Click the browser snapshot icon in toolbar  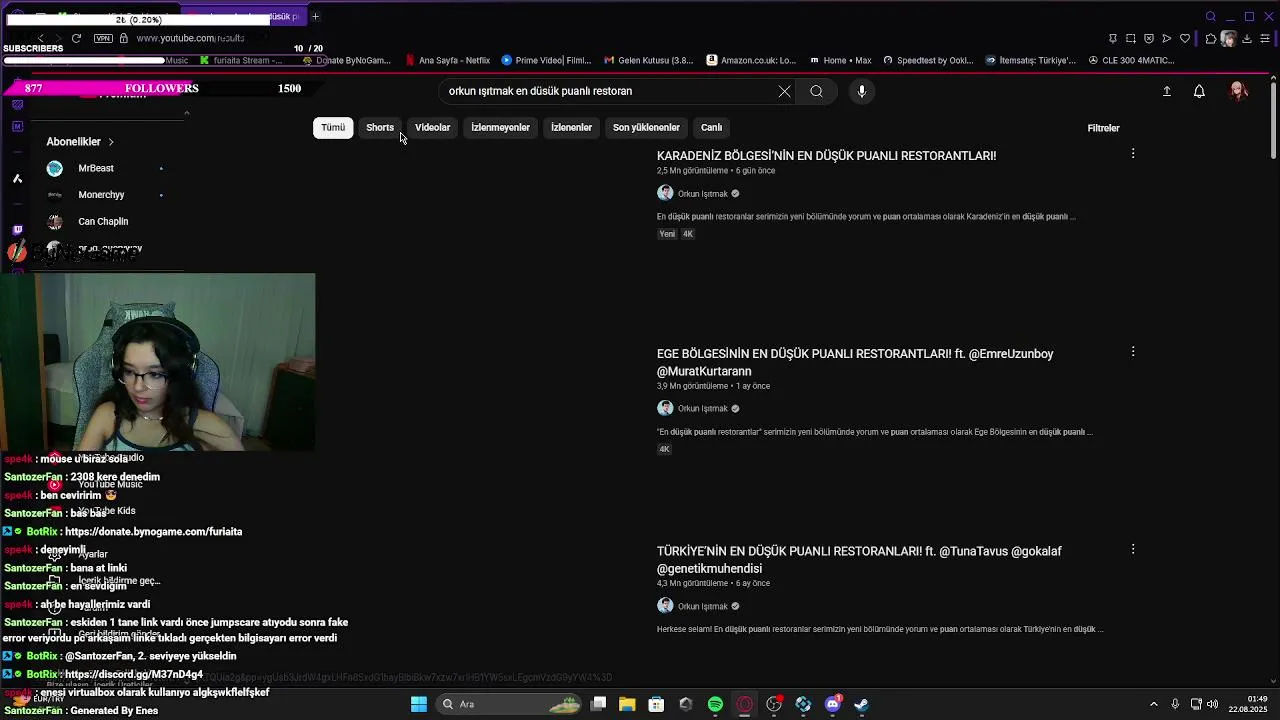1131,38
